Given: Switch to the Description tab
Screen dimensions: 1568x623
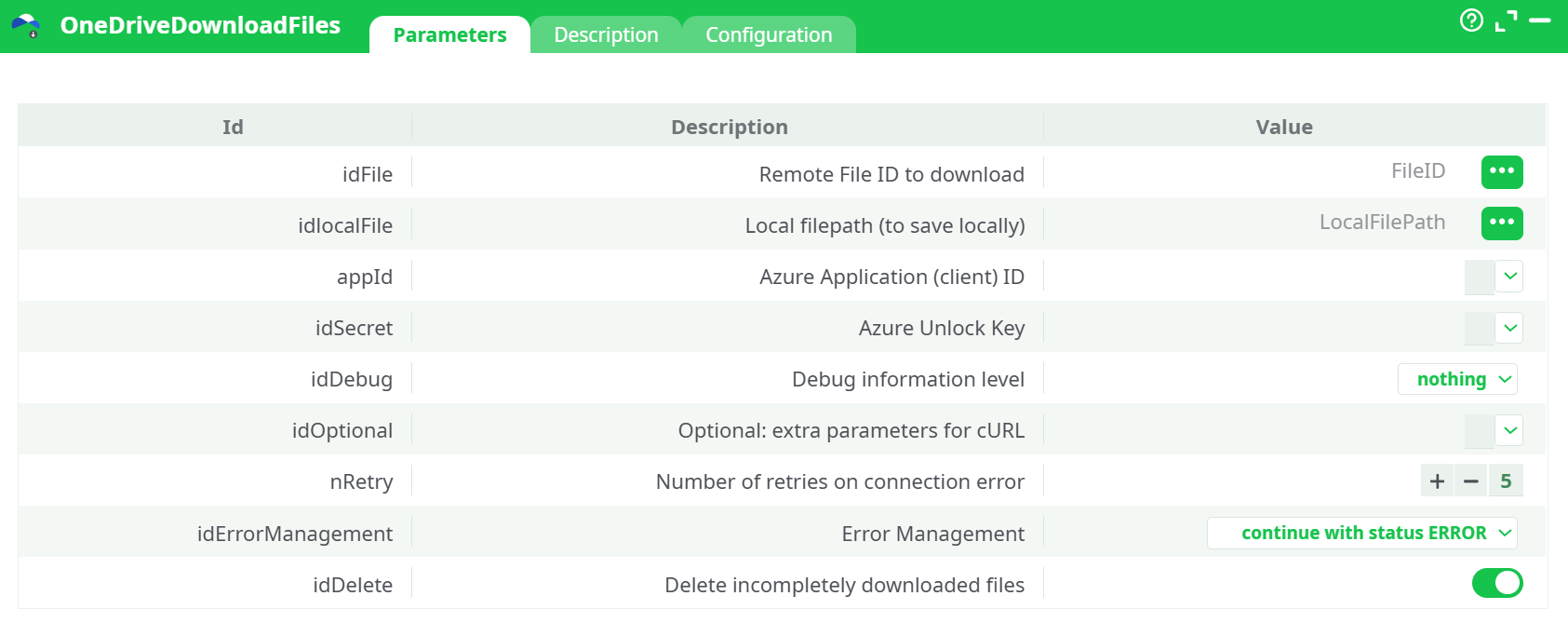Looking at the screenshot, I should pyautogui.click(x=606, y=34).
